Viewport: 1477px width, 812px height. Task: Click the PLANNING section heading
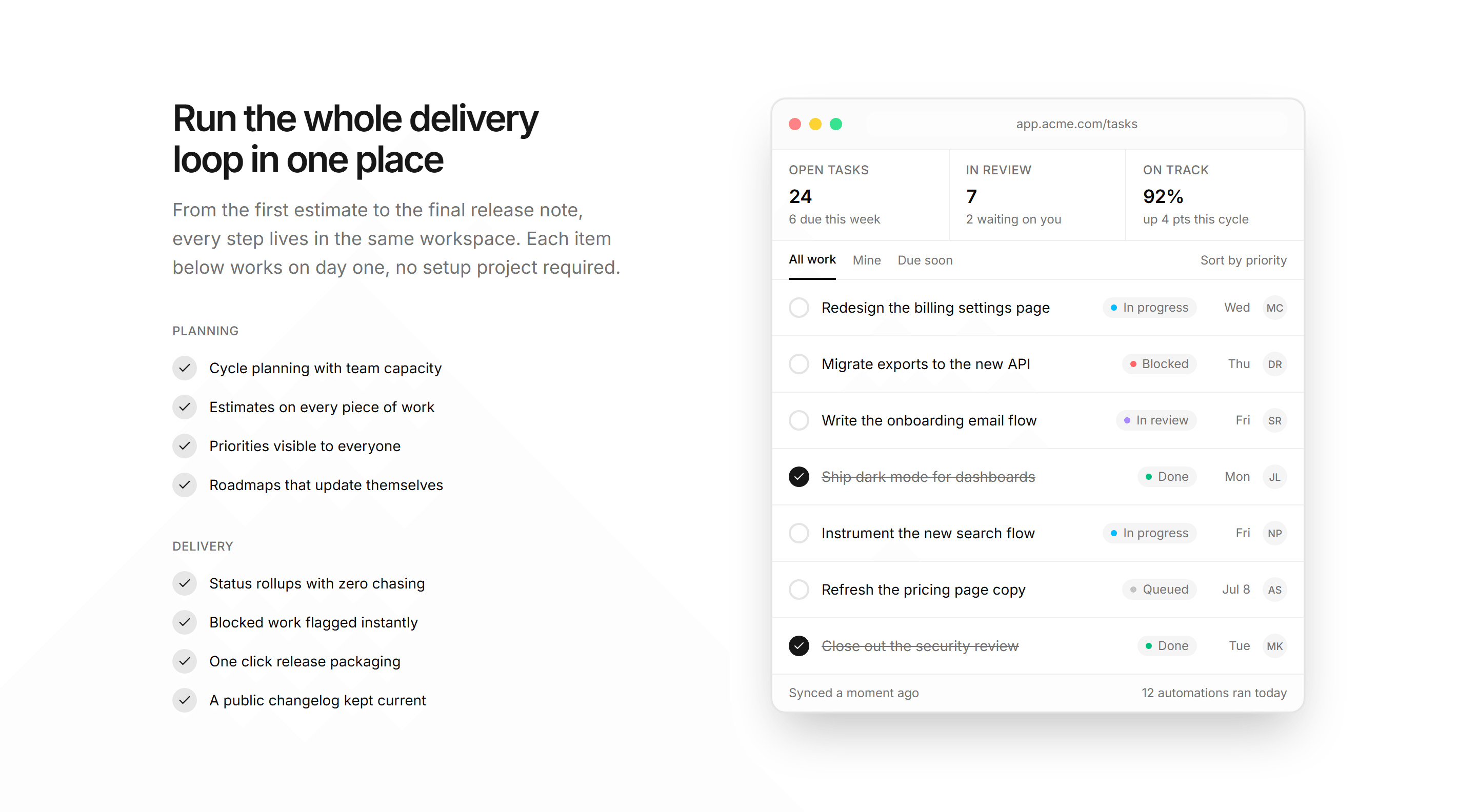(205, 331)
